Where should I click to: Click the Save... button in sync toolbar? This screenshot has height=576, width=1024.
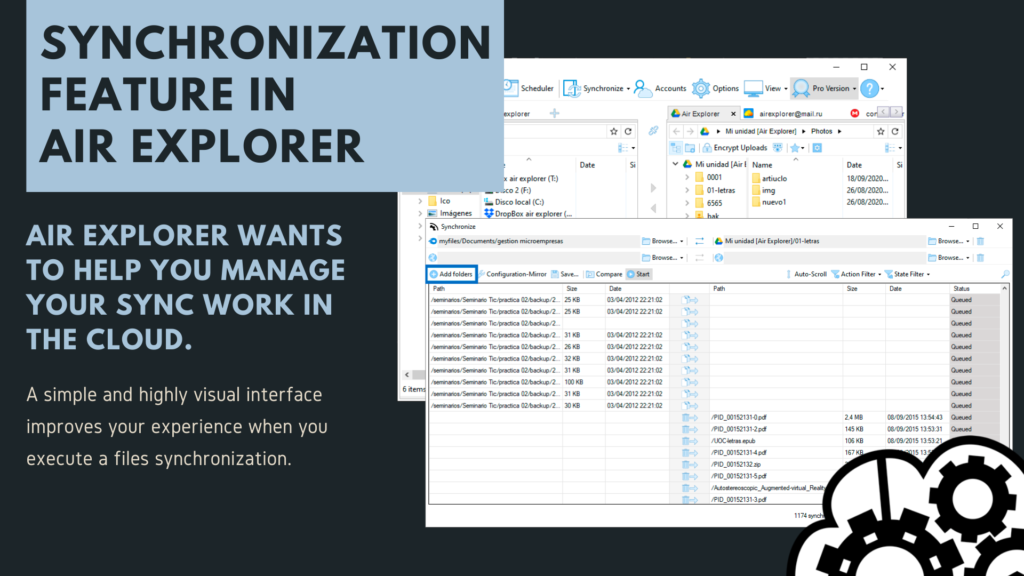565,274
